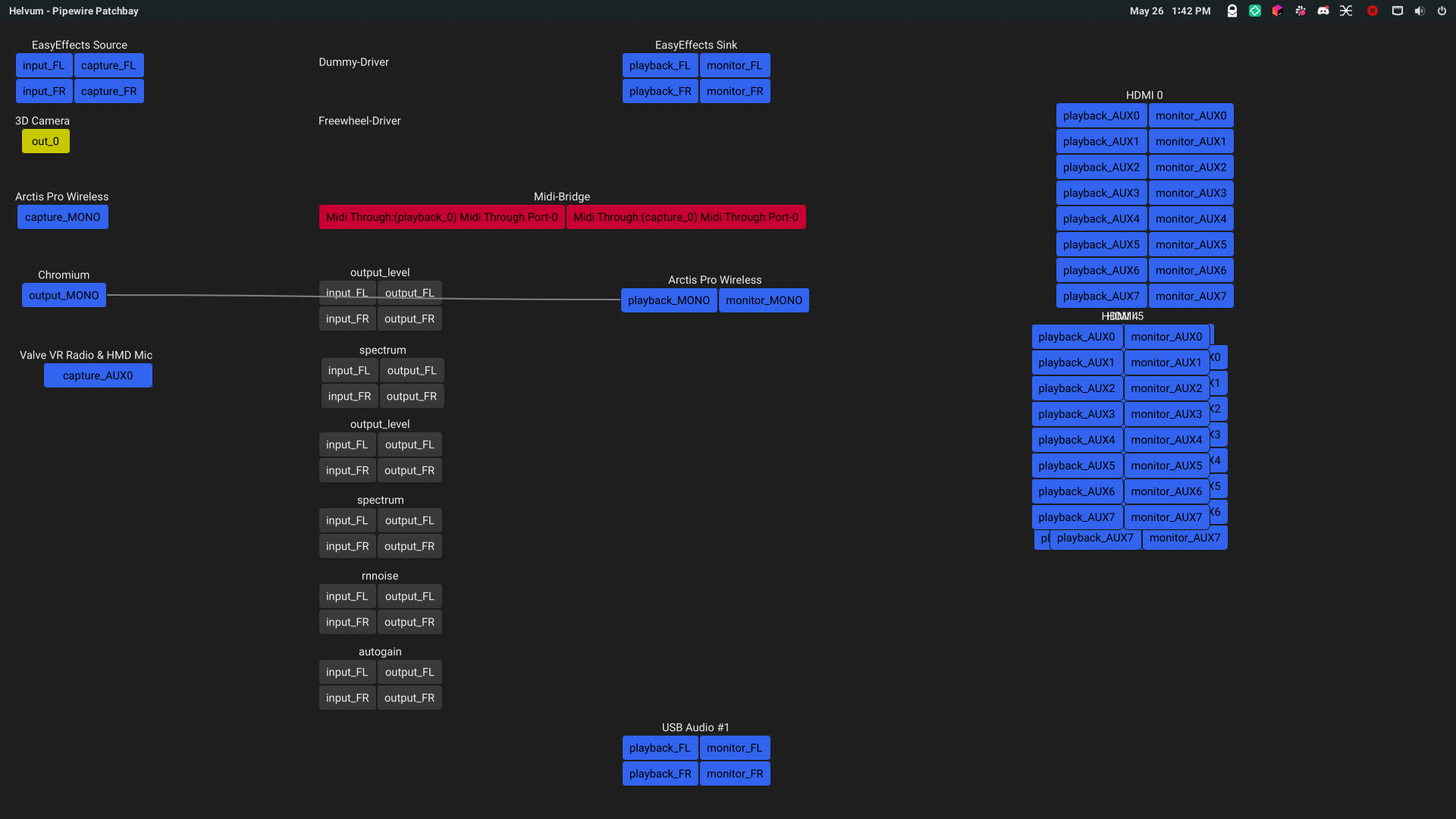Click monitor_FR on USB Audio #1
Screen dimensions: 1456x819
734,773
